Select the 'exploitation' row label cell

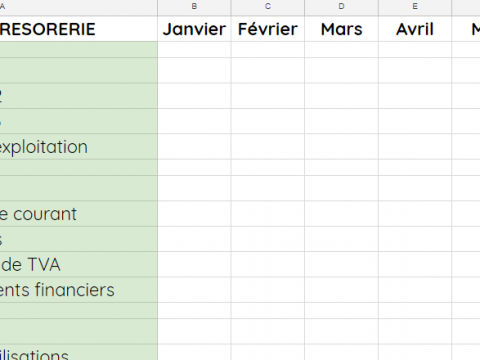(x=79, y=147)
